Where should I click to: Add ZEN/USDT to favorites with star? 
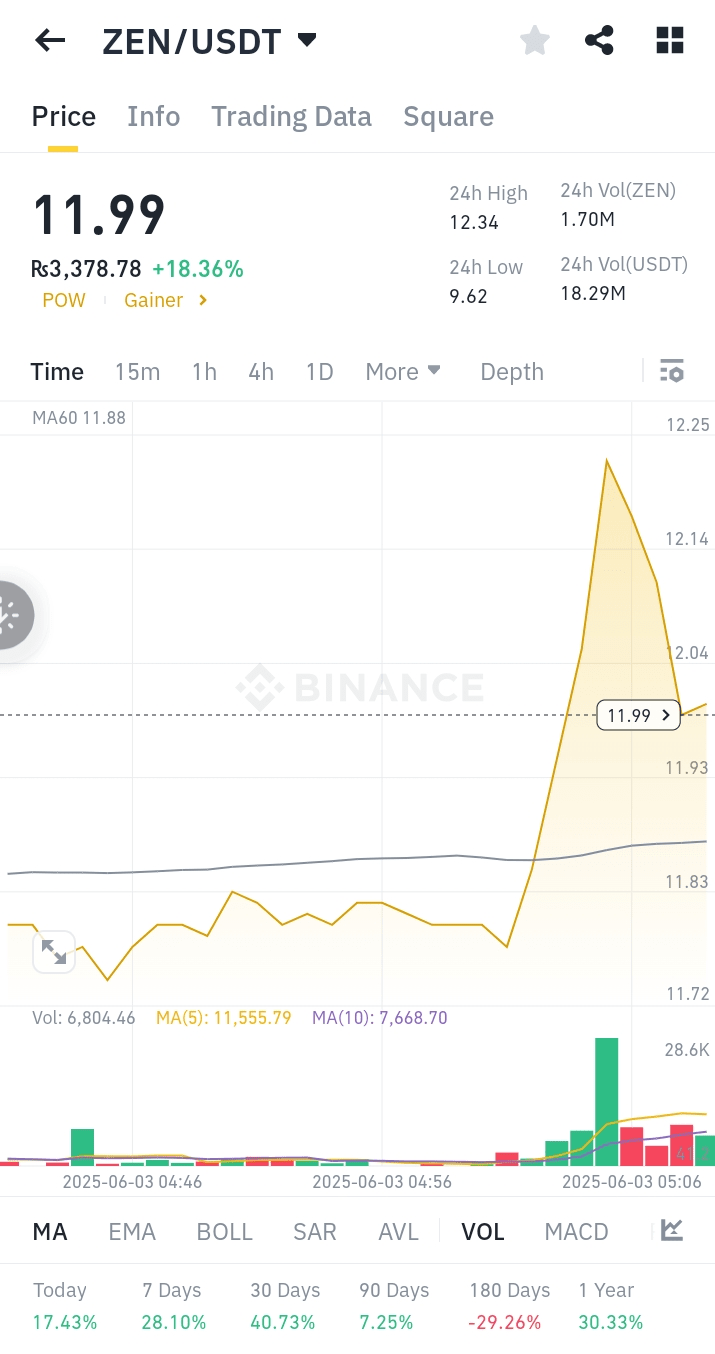(535, 41)
